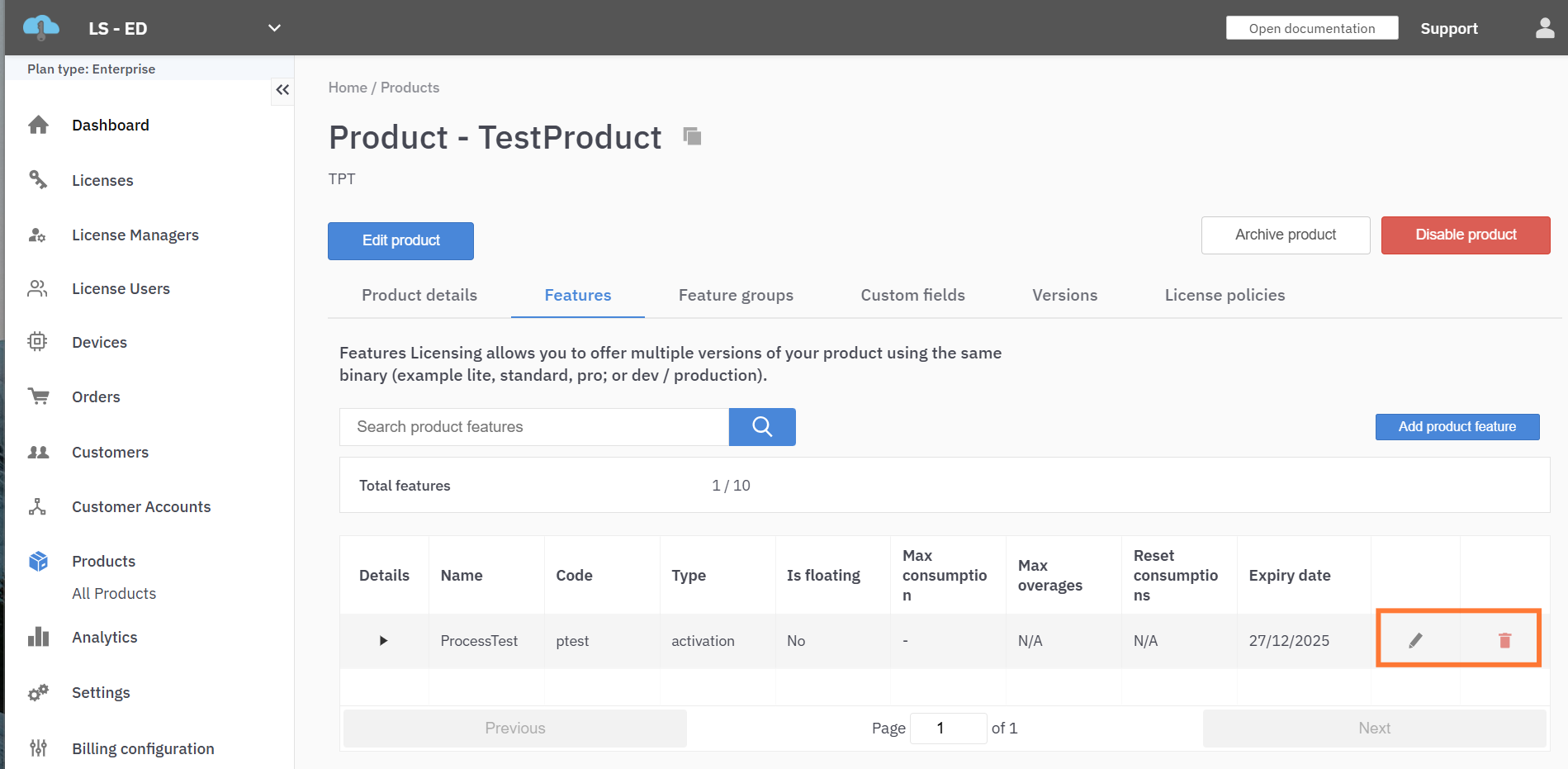This screenshot has width=1568, height=769.
Task: Click the copy icon beside Product title
Action: click(692, 136)
